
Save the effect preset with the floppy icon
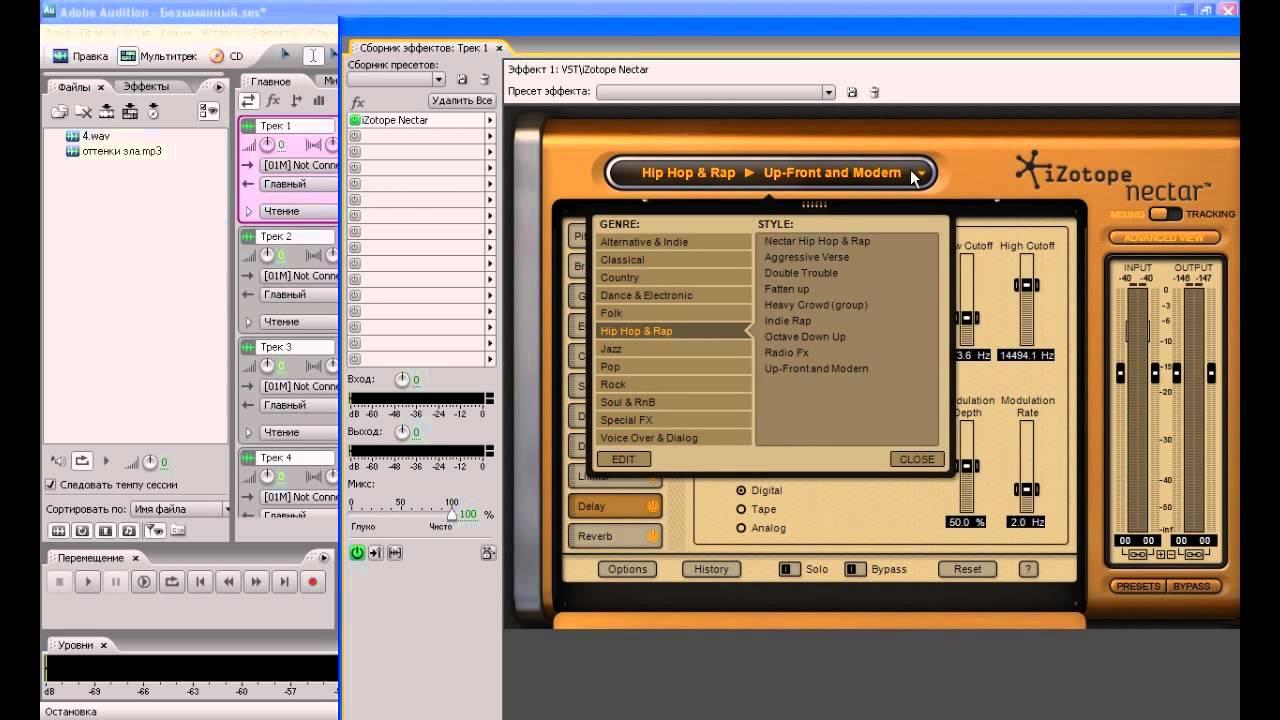tap(852, 92)
